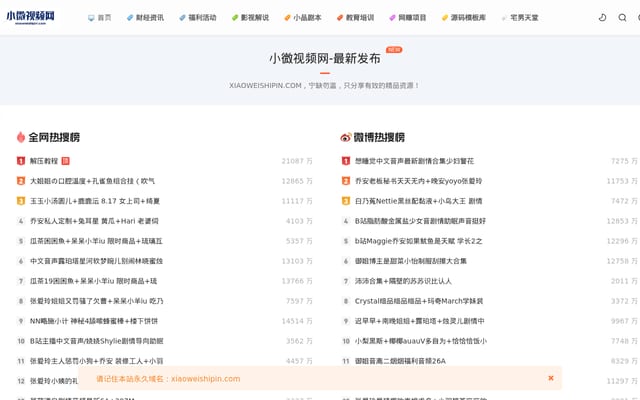
Task: Open rank 11 entry in 全网热搜榜
Action: point(96,361)
